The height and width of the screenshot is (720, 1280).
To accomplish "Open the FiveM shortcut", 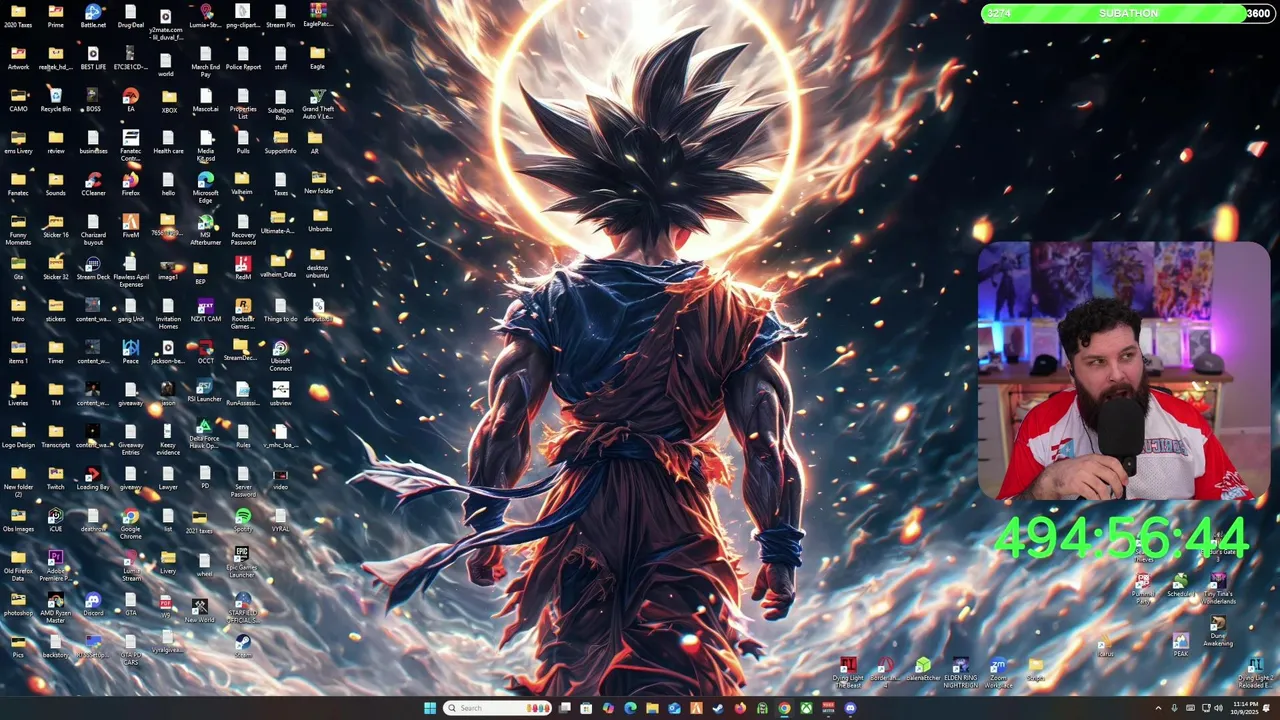I will (x=131, y=226).
